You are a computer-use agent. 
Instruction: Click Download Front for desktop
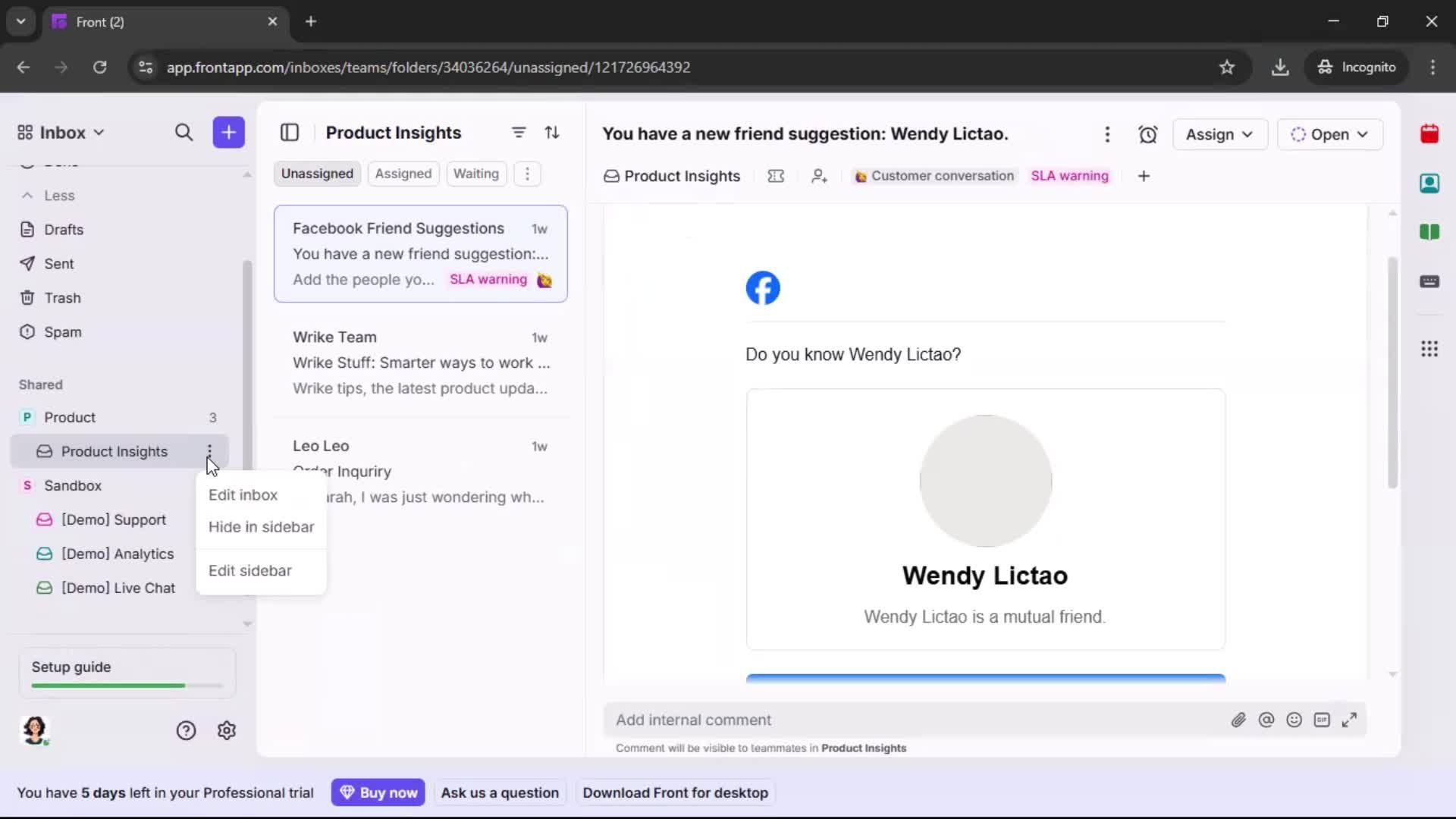(x=675, y=792)
